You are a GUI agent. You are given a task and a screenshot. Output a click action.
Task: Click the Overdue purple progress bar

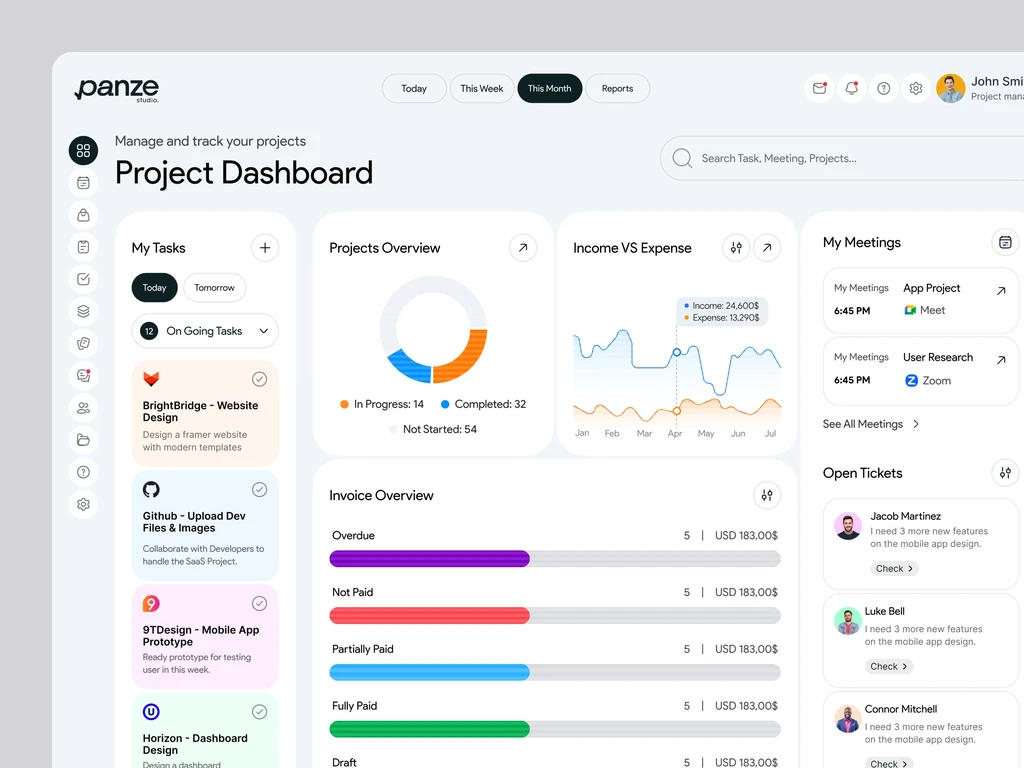pos(430,558)
